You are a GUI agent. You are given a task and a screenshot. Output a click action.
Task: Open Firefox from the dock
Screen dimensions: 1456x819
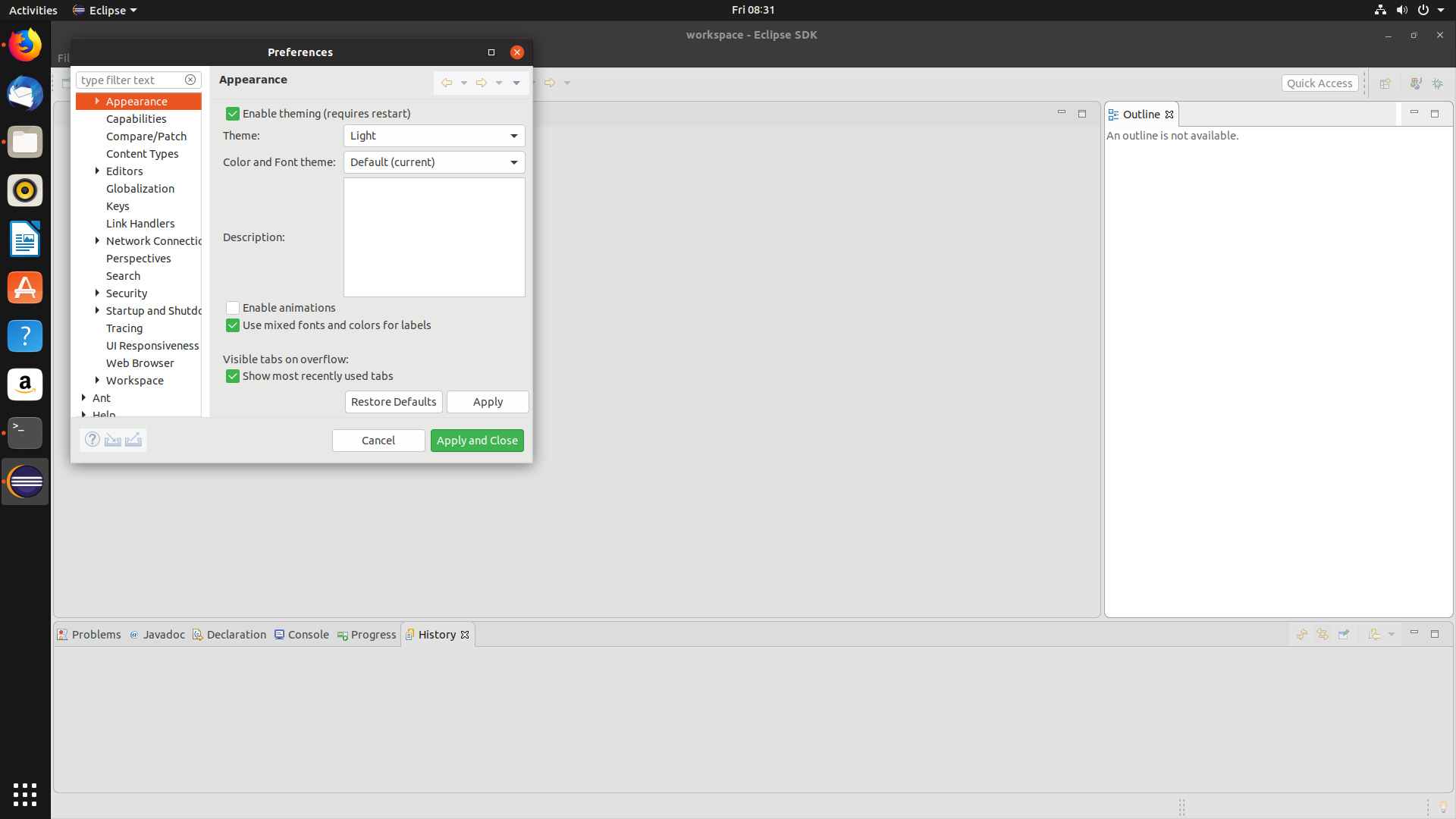(x=25, y=45)
